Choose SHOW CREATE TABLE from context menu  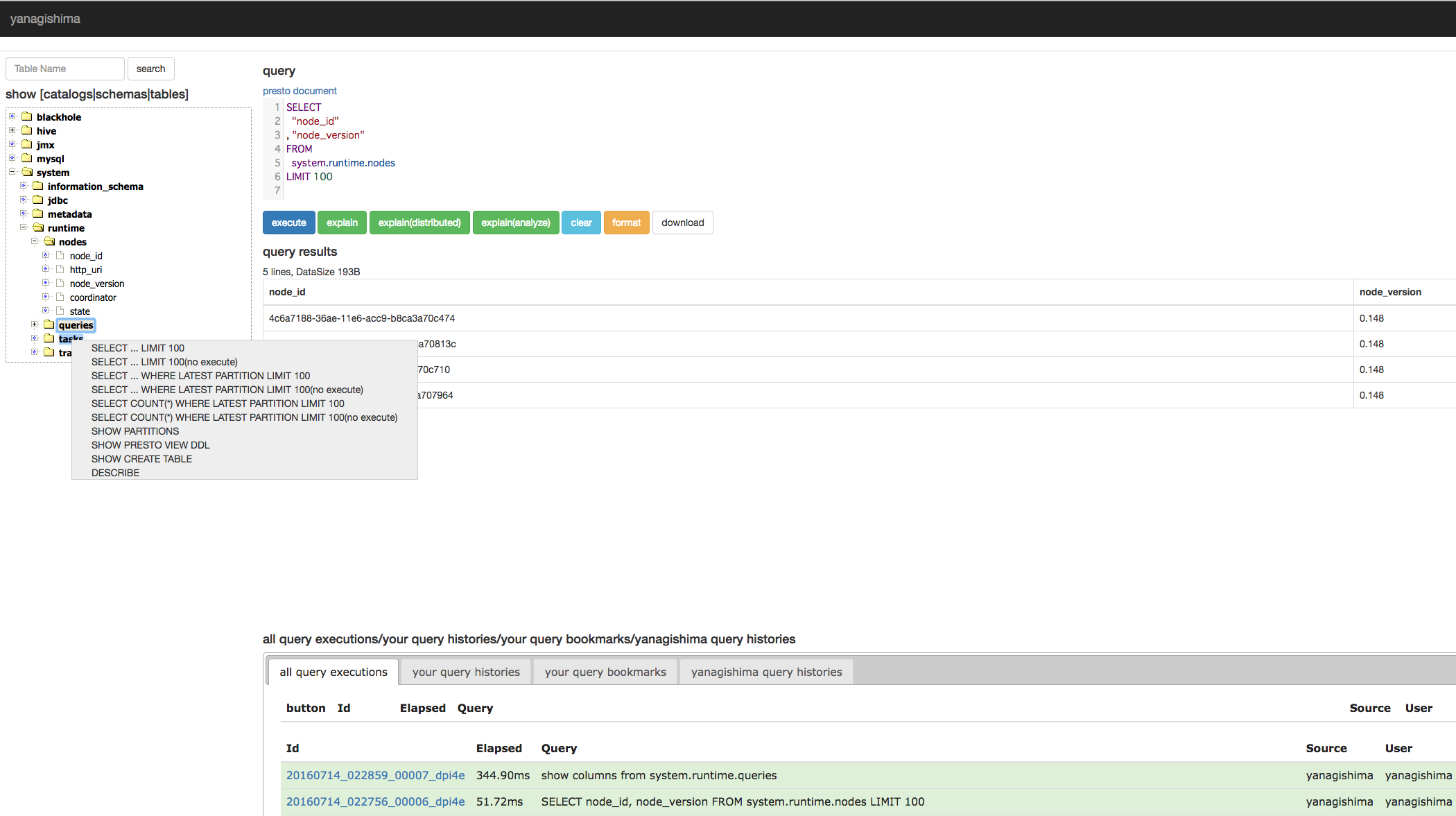point(141,459)
